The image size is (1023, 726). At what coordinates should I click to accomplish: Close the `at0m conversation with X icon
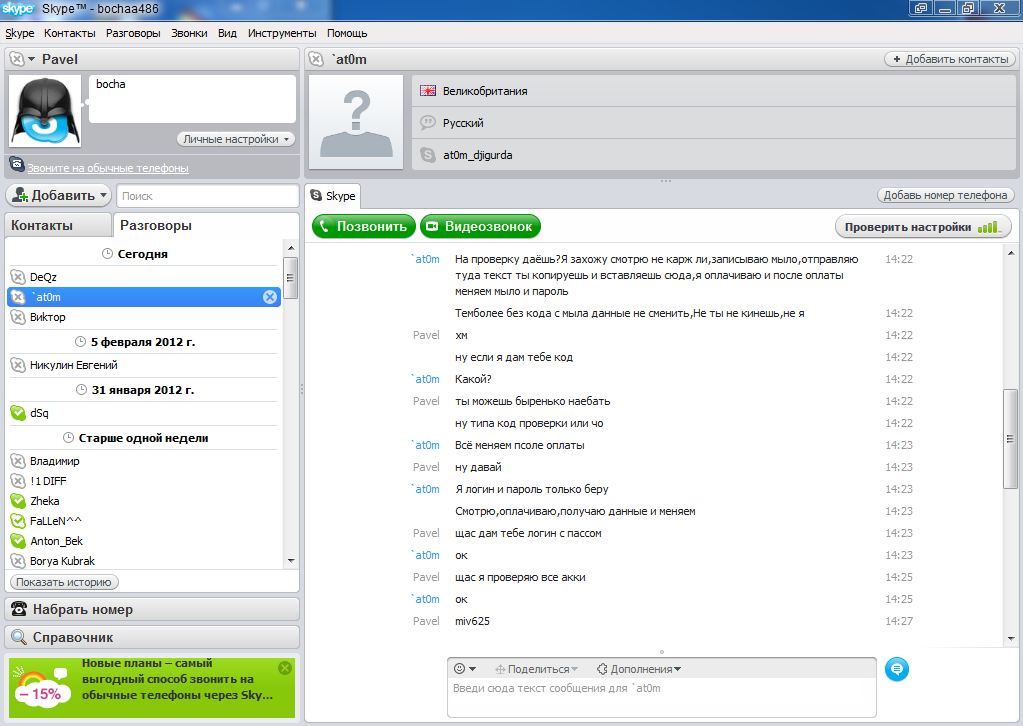click(x=269, y=297)
